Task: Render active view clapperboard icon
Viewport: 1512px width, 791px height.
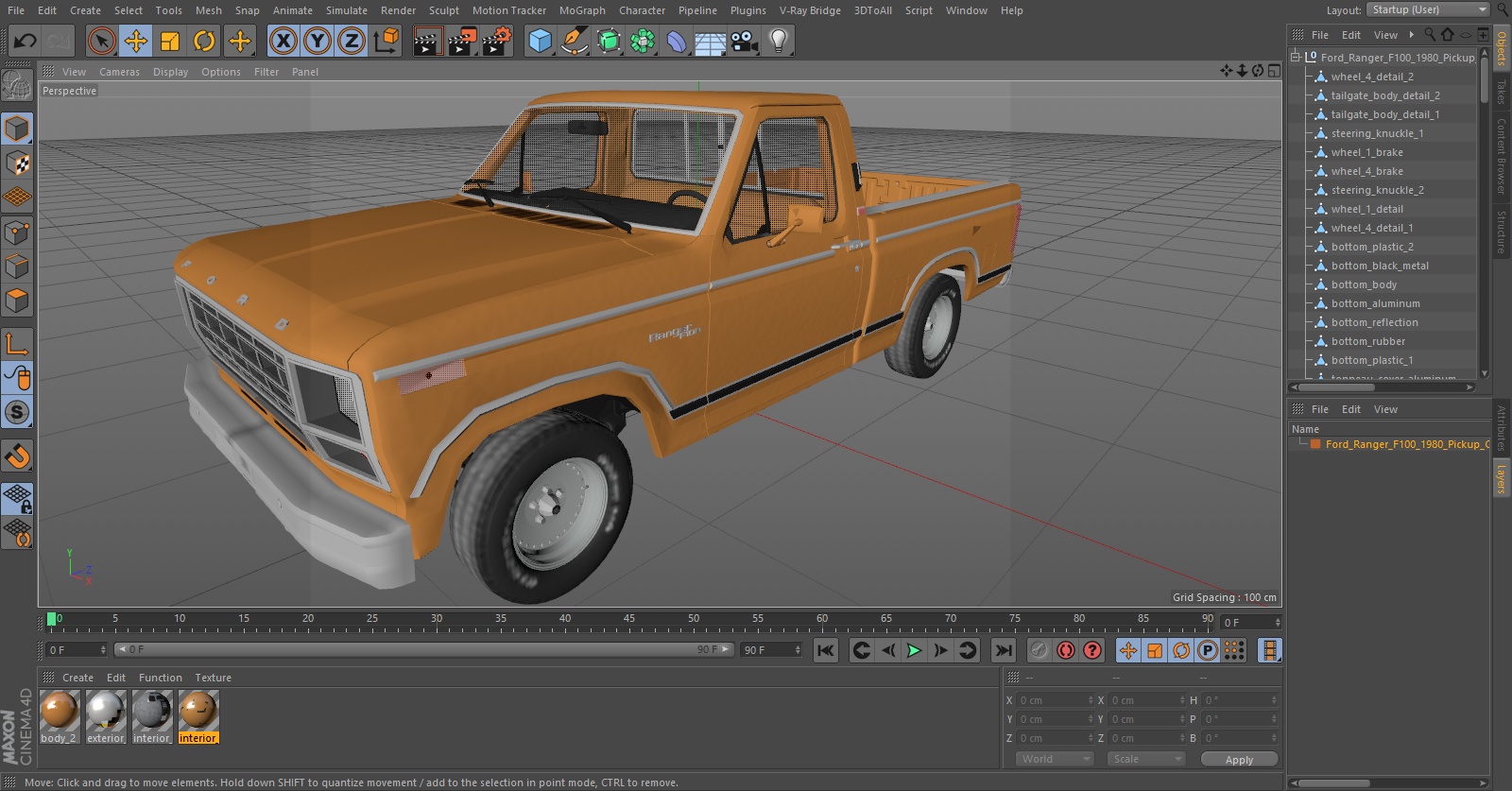Action: pos(427,41)
